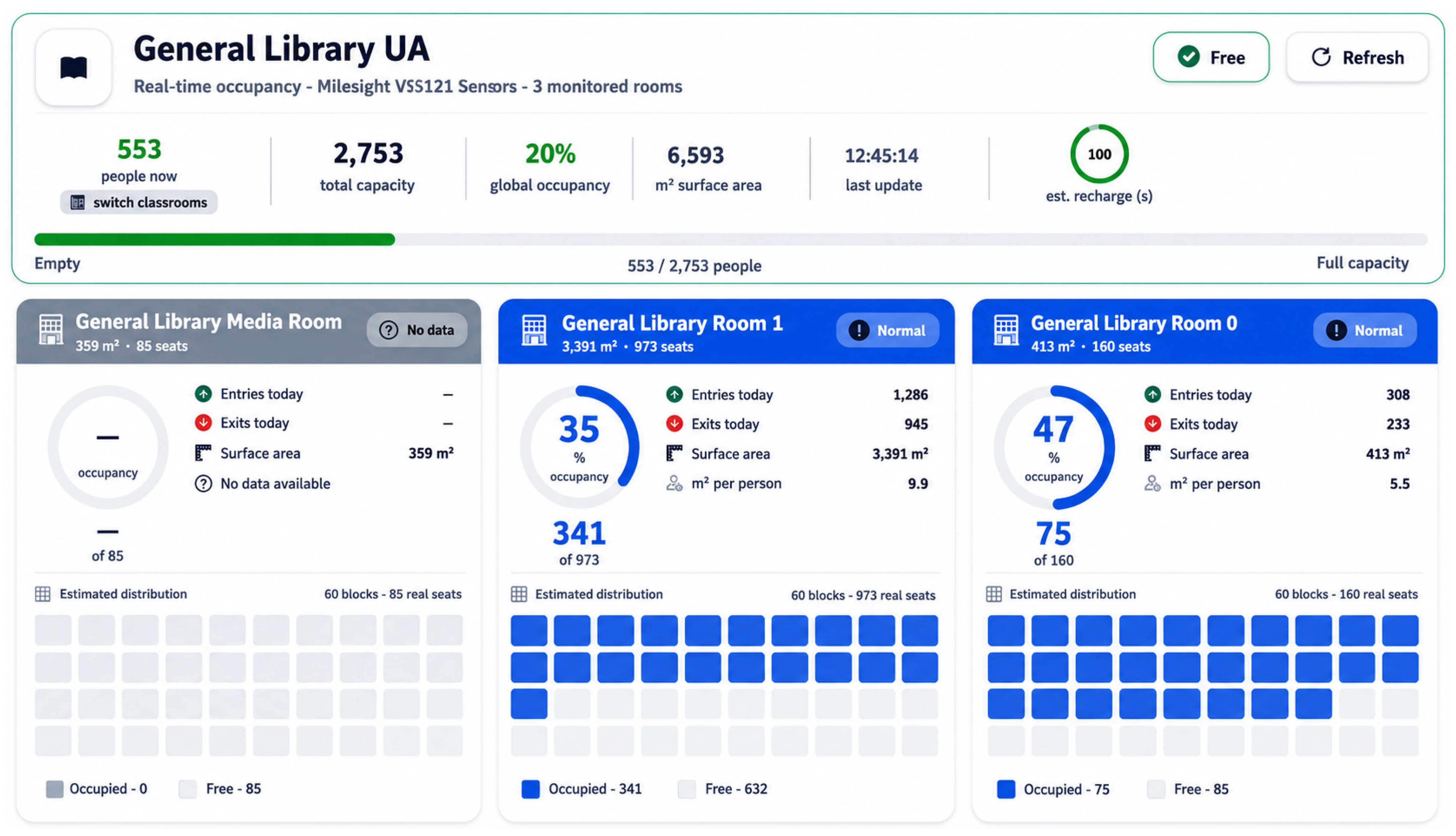
Task: Click the Occupied - 341 blue legend swatch
Action: (531, 789)
